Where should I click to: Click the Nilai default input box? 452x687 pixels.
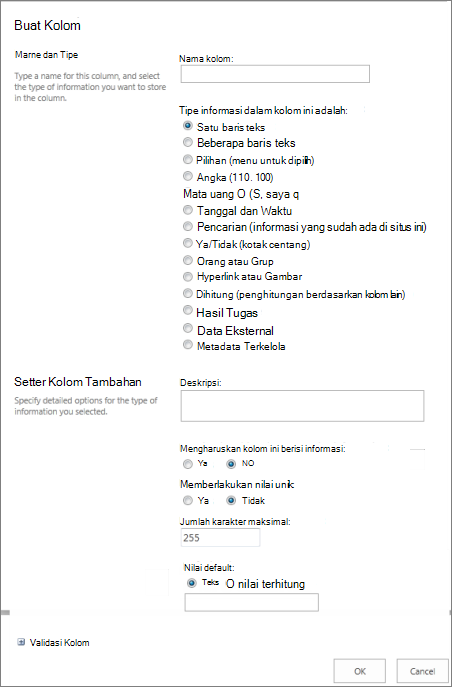pyautogui.click(x=252, y=602)
